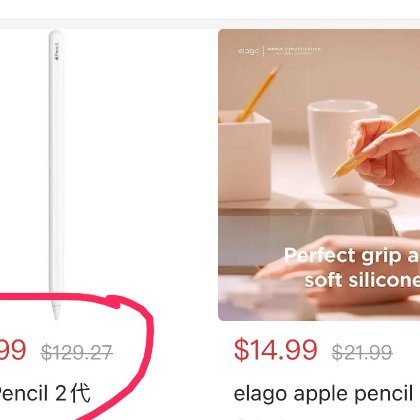Open the elago silicone cover product photo

pyautogui.click(x=319, y=175)
